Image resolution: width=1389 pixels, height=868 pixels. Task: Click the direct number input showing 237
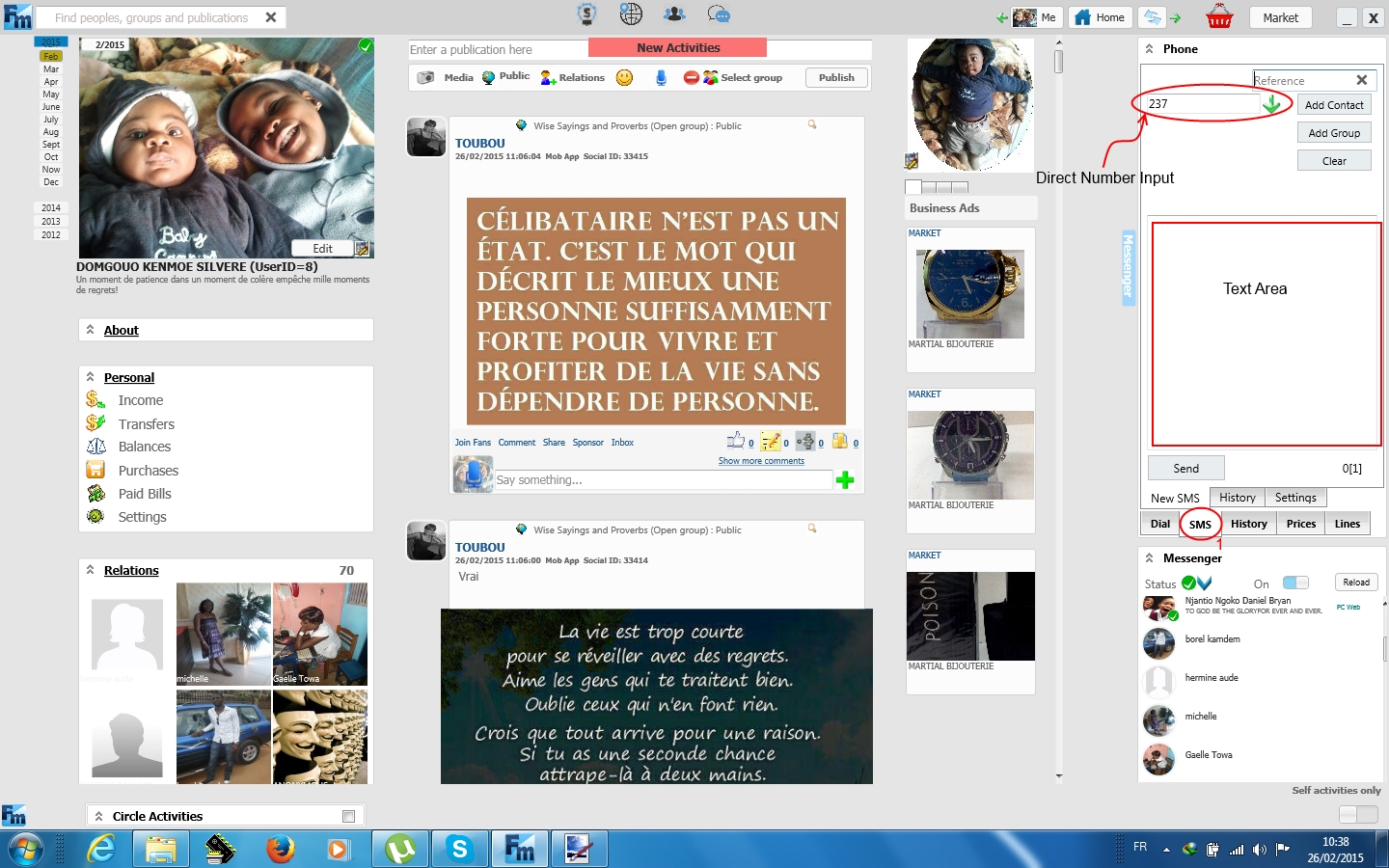tap(1201, 103)
